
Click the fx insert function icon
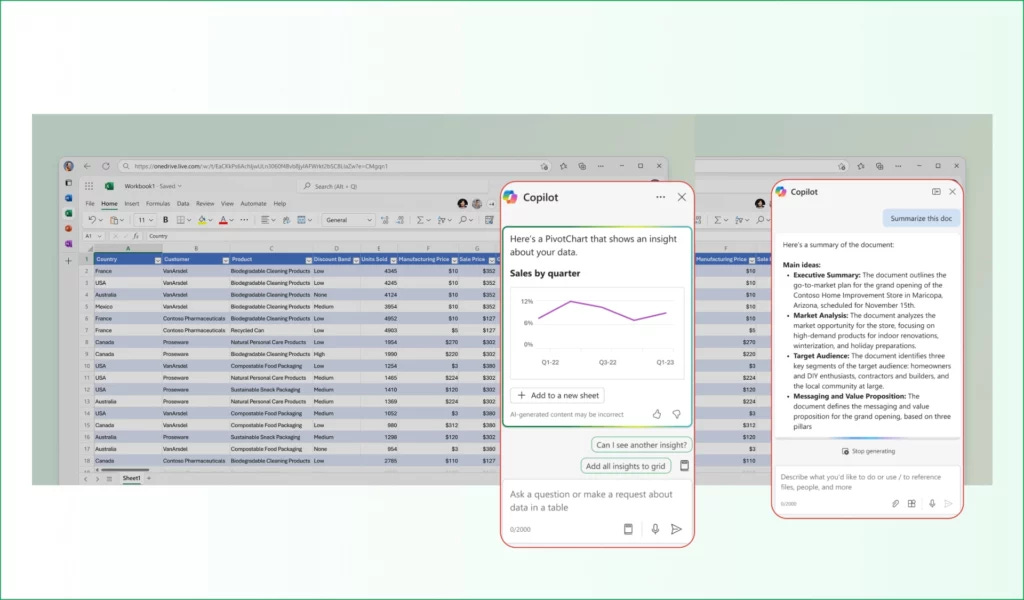(x=136, y=236)
